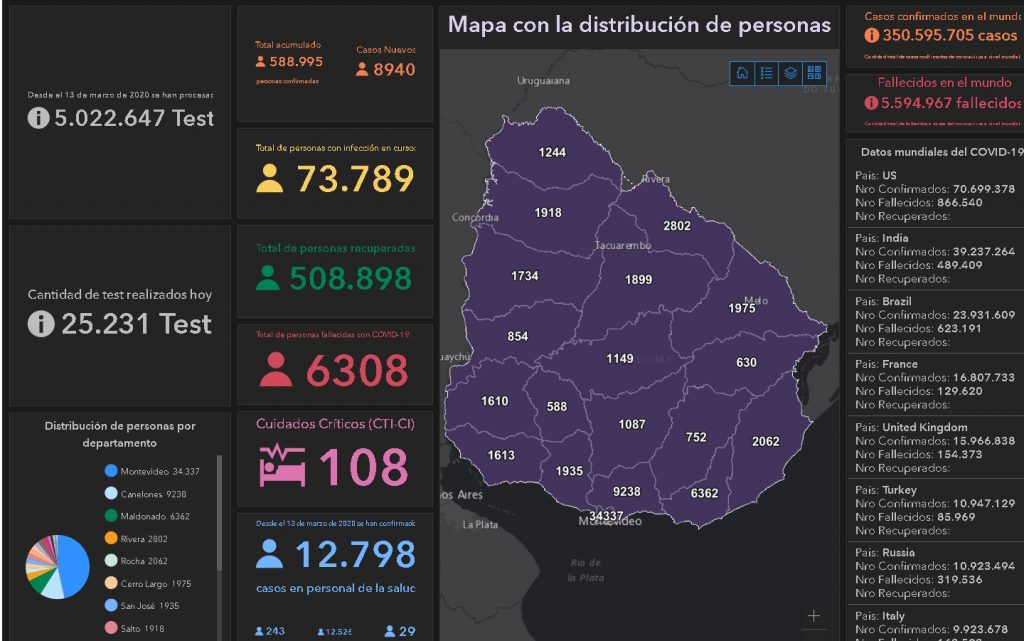Click Montevideo blue legend swatch
The height and width of the screenshot is (641, 1024).
[111, 471]
